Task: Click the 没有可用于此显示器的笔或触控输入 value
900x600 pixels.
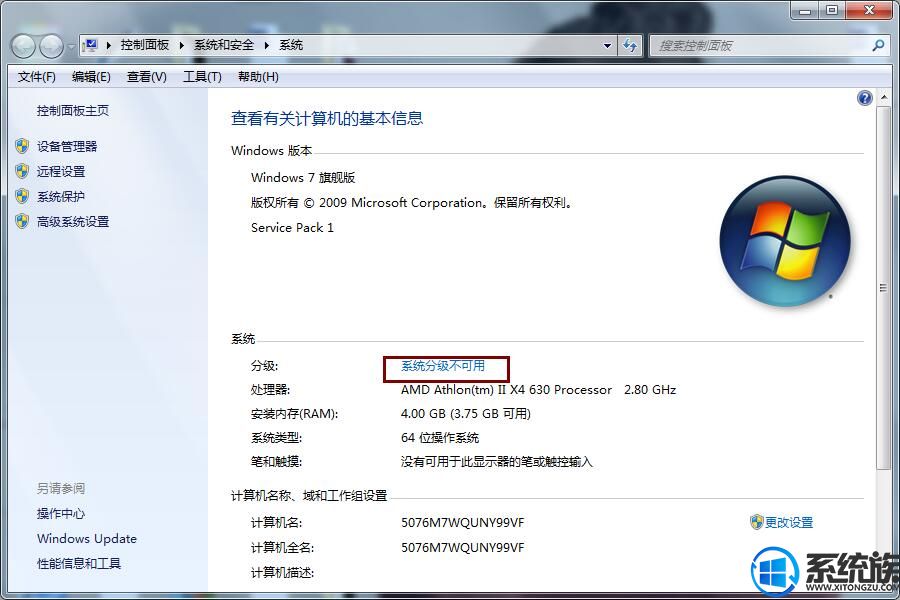Action: [496, 462]
